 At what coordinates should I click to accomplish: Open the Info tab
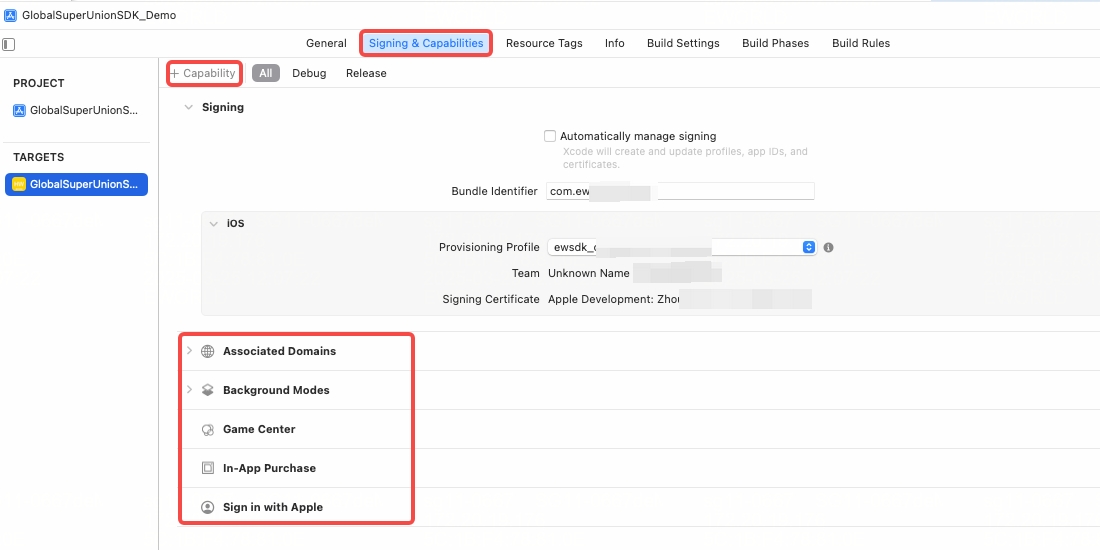(x=615, y=43)
